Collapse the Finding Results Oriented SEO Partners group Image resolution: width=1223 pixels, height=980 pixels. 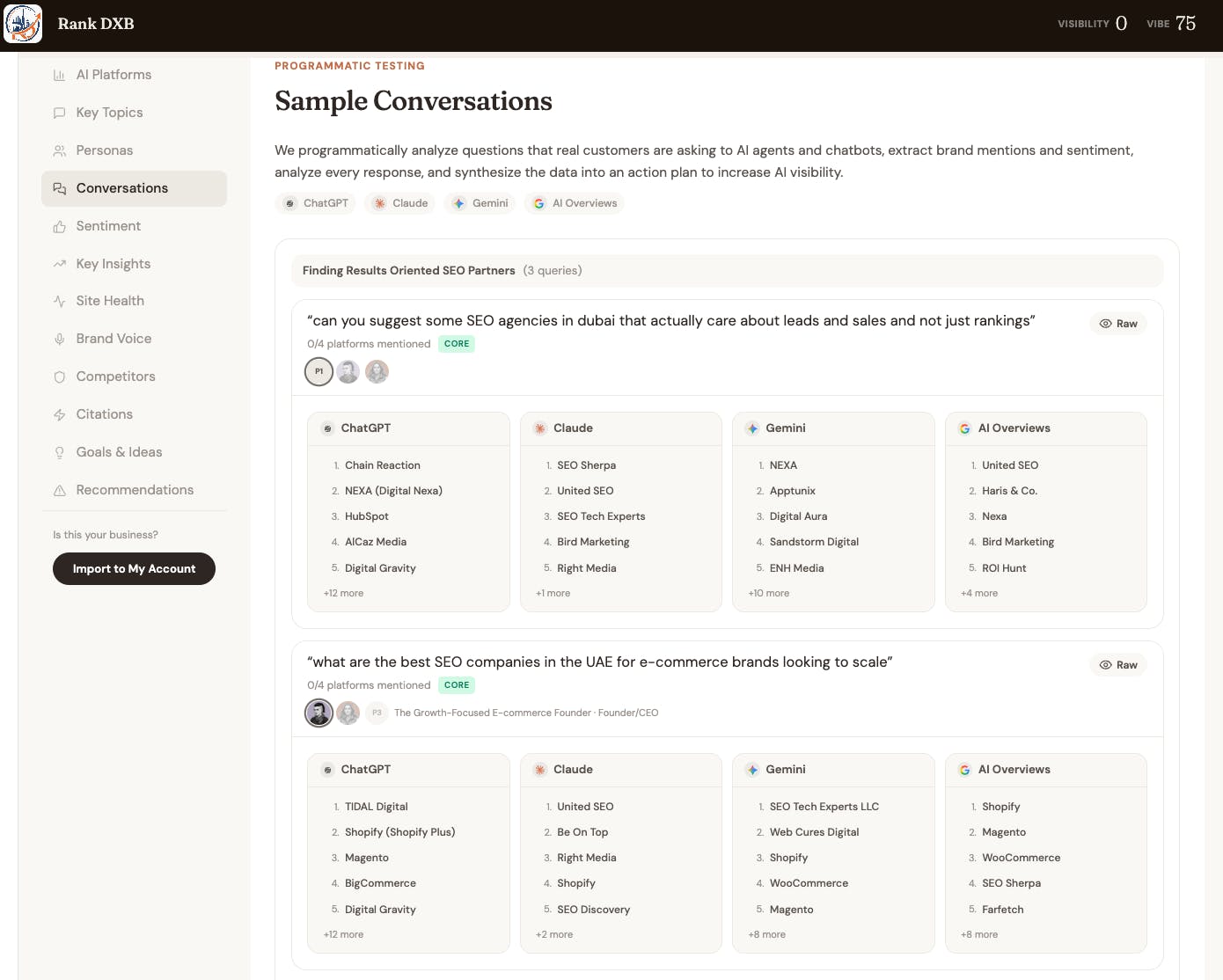(x=727, y=270)
